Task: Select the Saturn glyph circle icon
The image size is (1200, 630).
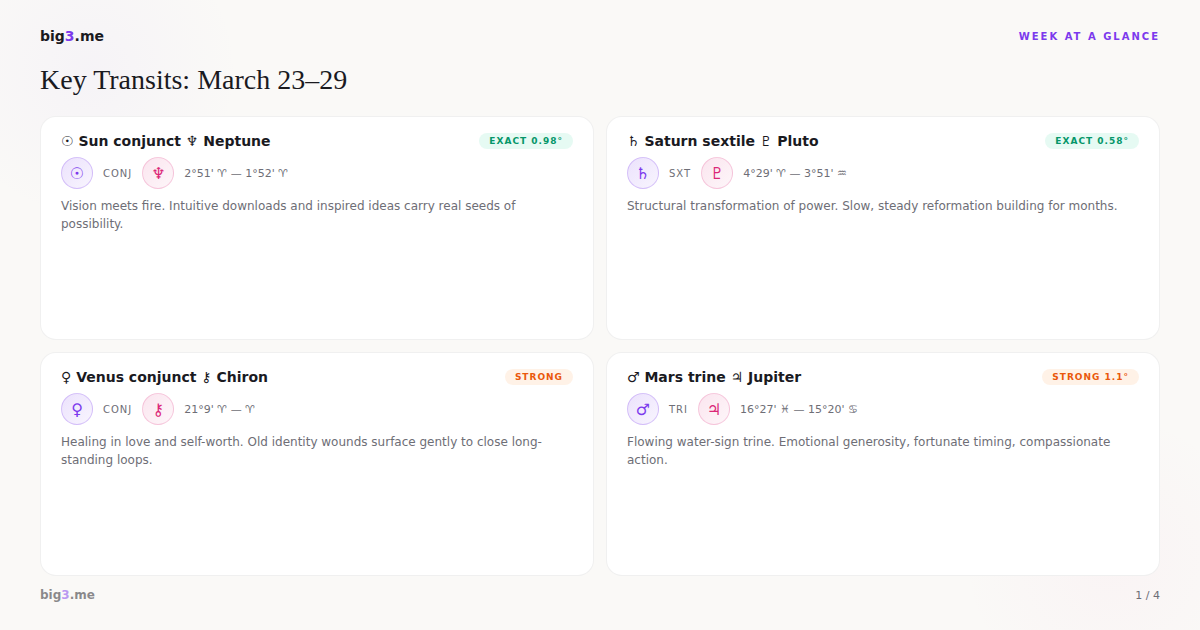Action: [643, 173]
